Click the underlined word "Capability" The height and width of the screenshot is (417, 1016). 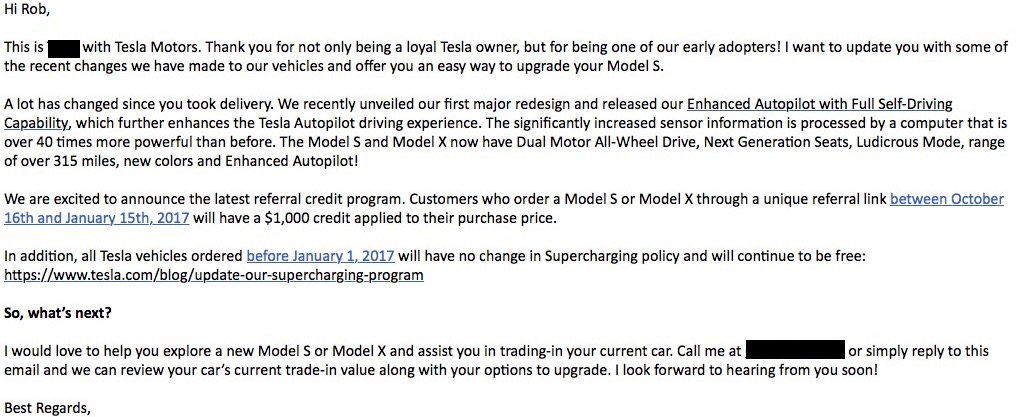pos(35,123)
